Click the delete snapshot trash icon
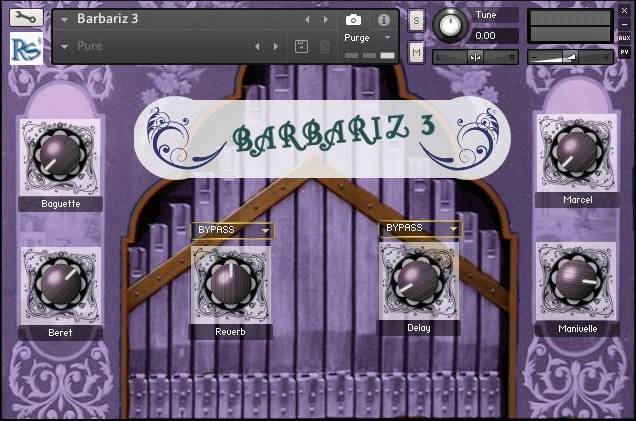This screenshot has width=636, height=421. 324,46
